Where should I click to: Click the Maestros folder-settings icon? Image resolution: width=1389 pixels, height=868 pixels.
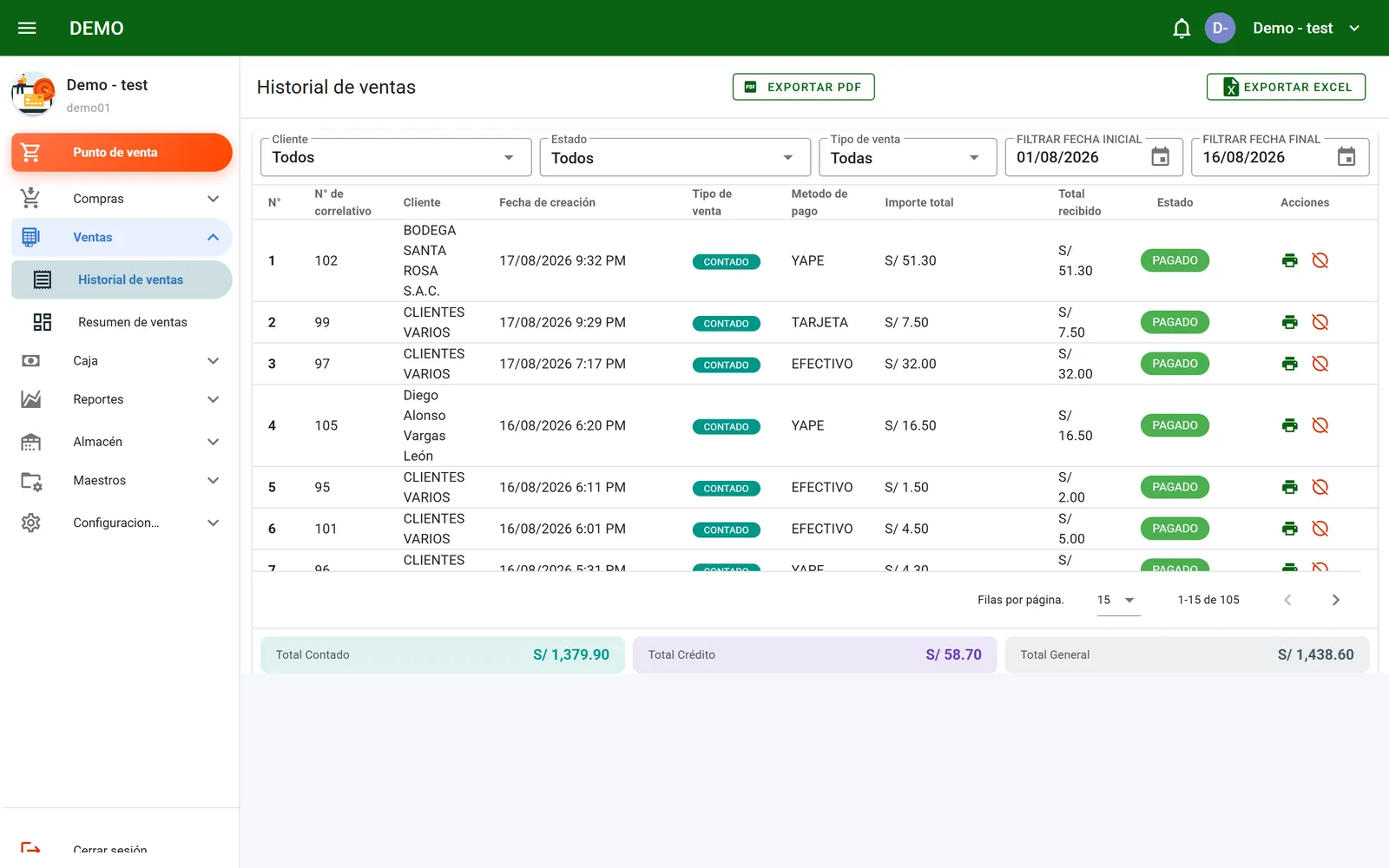pos(31,481)
